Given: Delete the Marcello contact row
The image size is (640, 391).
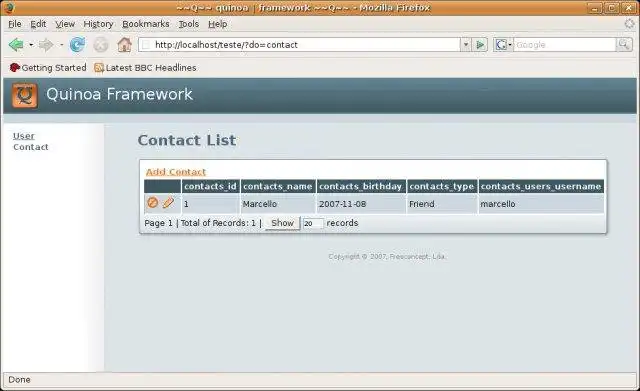Looking at the screenshot, I should pos(153,202).
